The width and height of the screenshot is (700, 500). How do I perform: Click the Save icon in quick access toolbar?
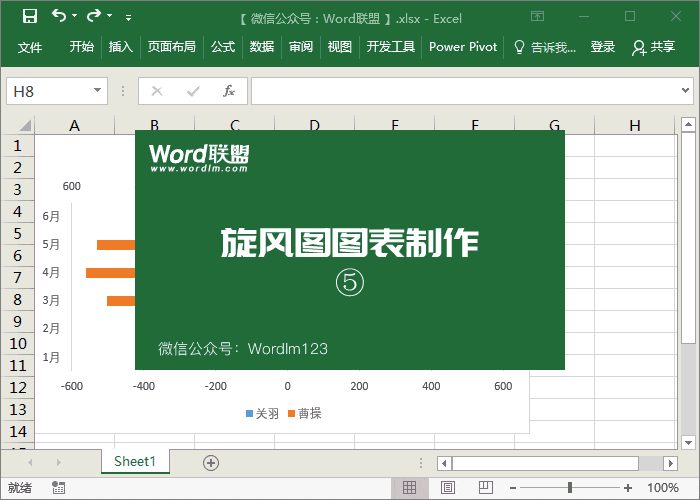click(29, 17)
